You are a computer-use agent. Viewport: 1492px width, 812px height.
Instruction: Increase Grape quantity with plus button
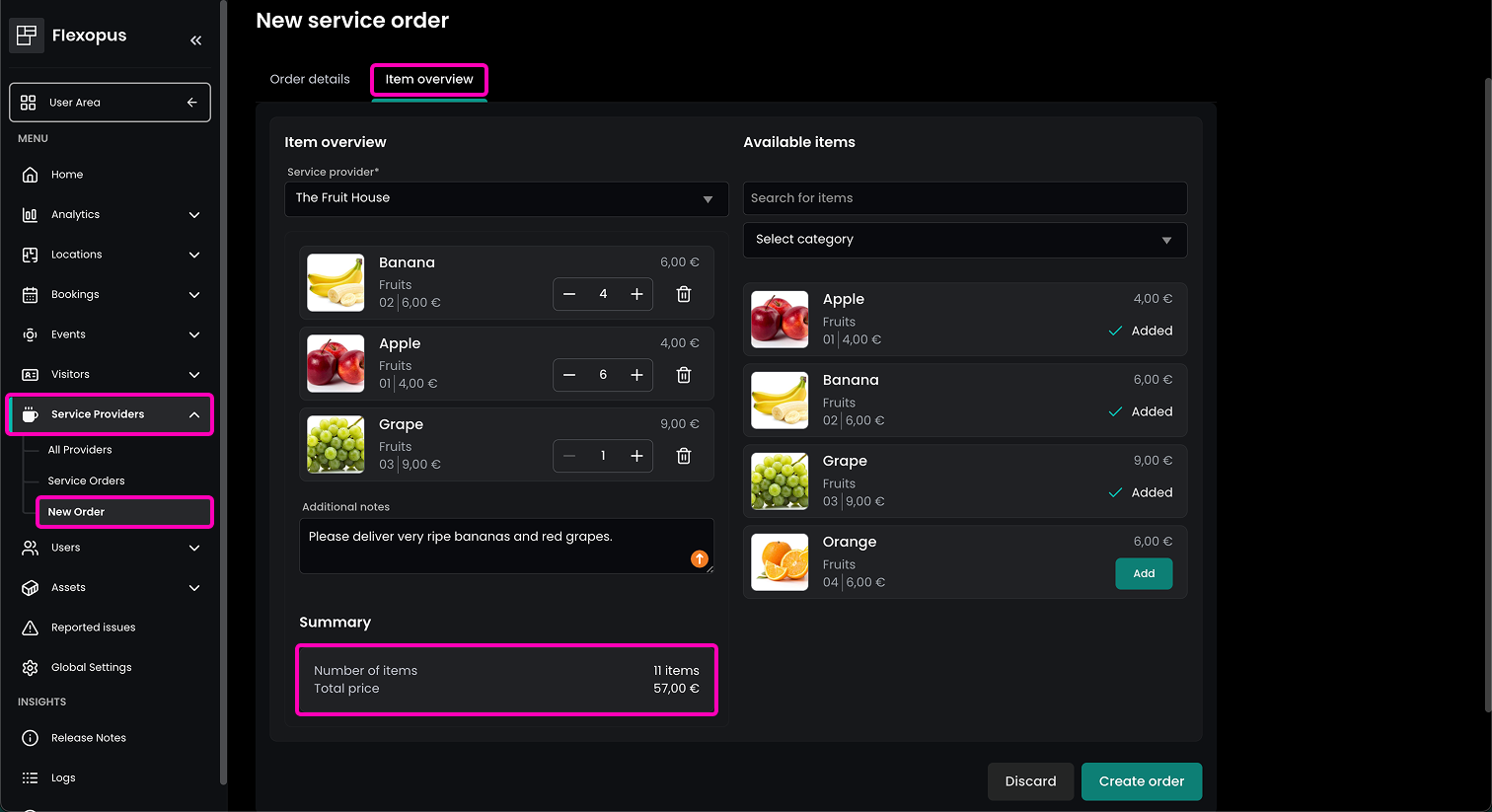(x=636, y=456)
